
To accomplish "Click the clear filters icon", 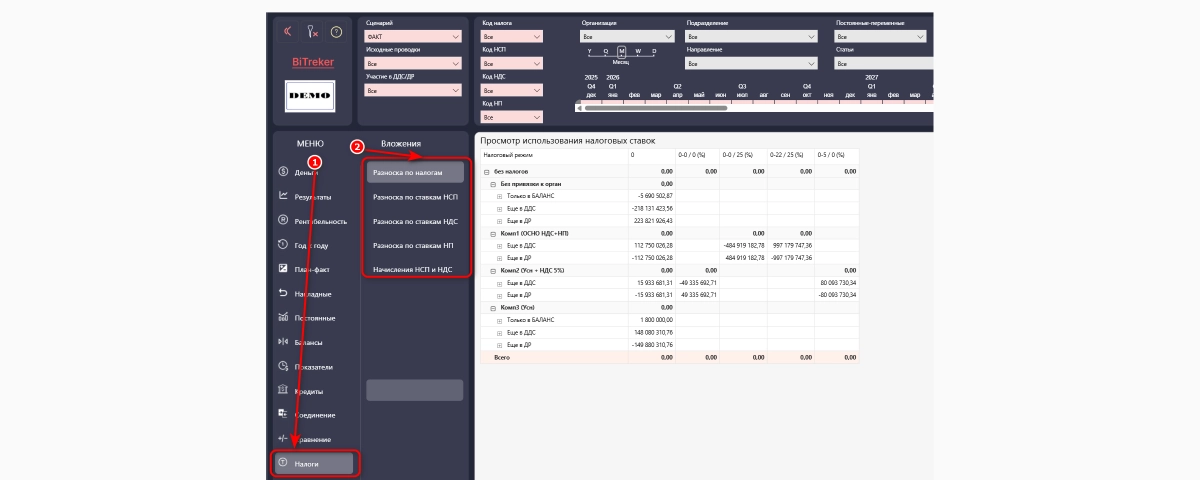I will 312,32.
